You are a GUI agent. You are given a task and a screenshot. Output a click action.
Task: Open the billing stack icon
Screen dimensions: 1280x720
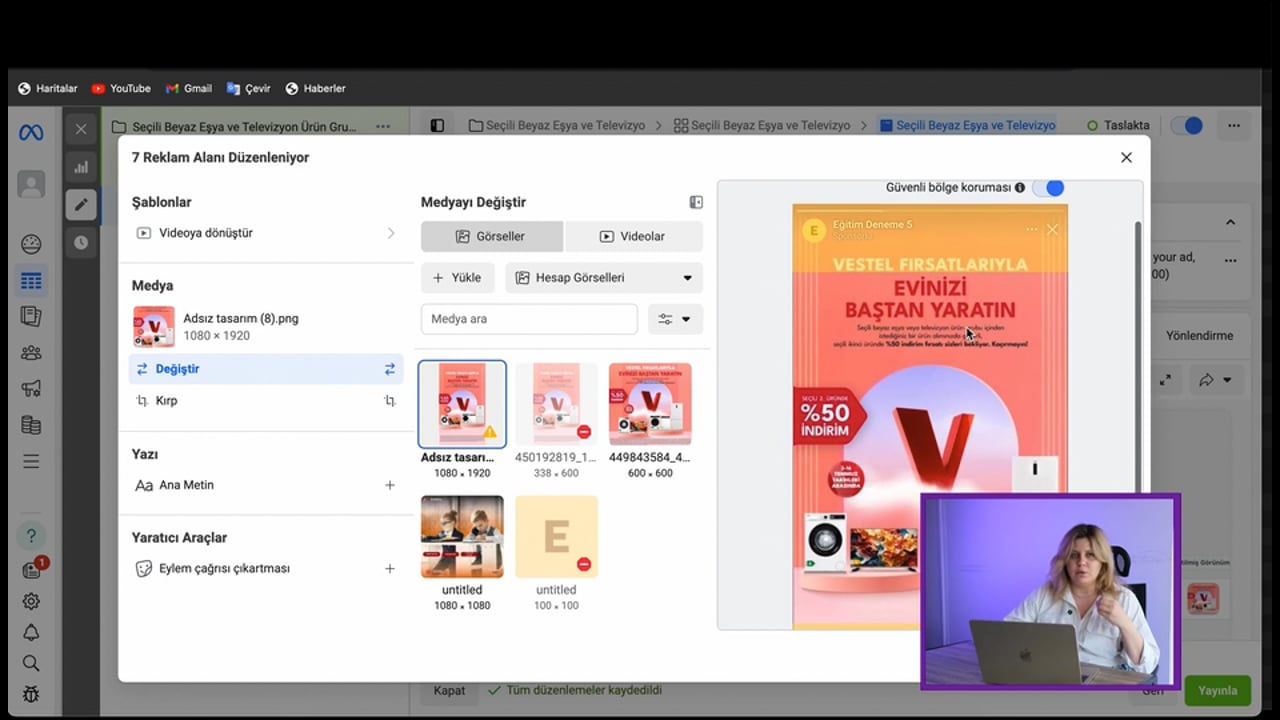[31, 425]
